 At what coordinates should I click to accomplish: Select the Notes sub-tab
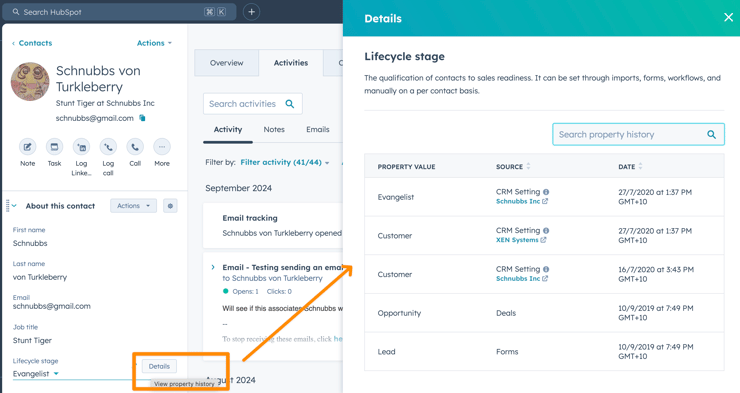[x=274, y=129]
